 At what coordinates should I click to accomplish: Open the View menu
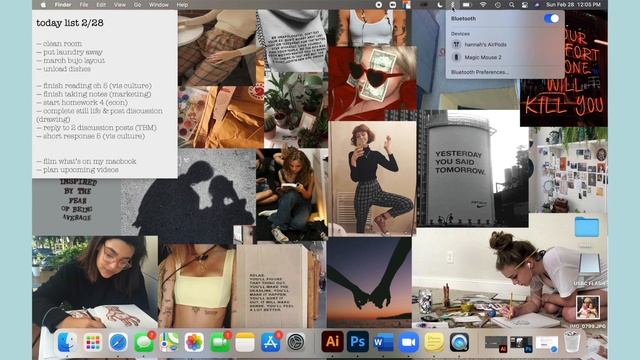coord(120,5)
